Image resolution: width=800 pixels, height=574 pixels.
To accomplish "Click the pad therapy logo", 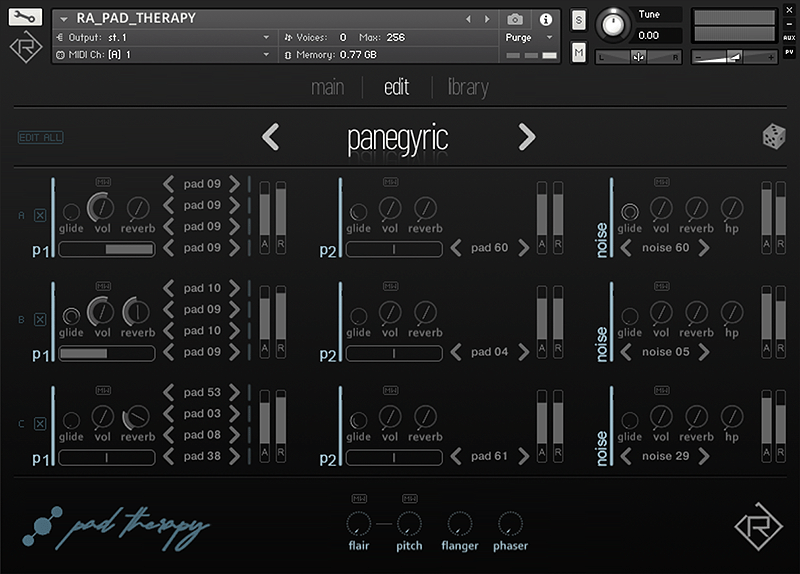I will [x=116, y=529].
